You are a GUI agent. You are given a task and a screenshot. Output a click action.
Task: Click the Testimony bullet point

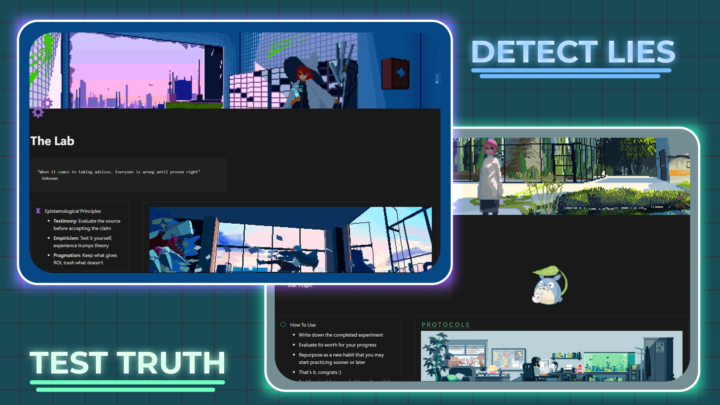[86, 225]
